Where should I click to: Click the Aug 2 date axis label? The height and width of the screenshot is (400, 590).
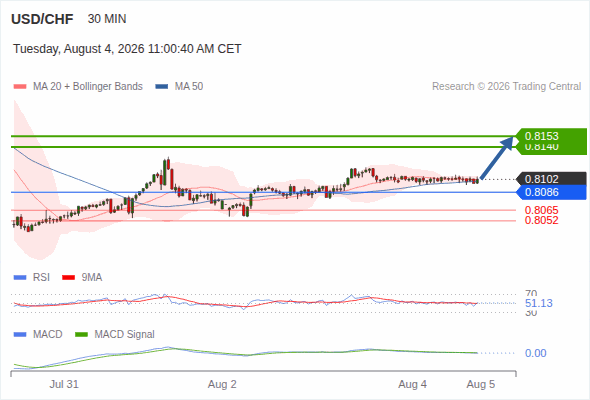click(x=222, y=384)
